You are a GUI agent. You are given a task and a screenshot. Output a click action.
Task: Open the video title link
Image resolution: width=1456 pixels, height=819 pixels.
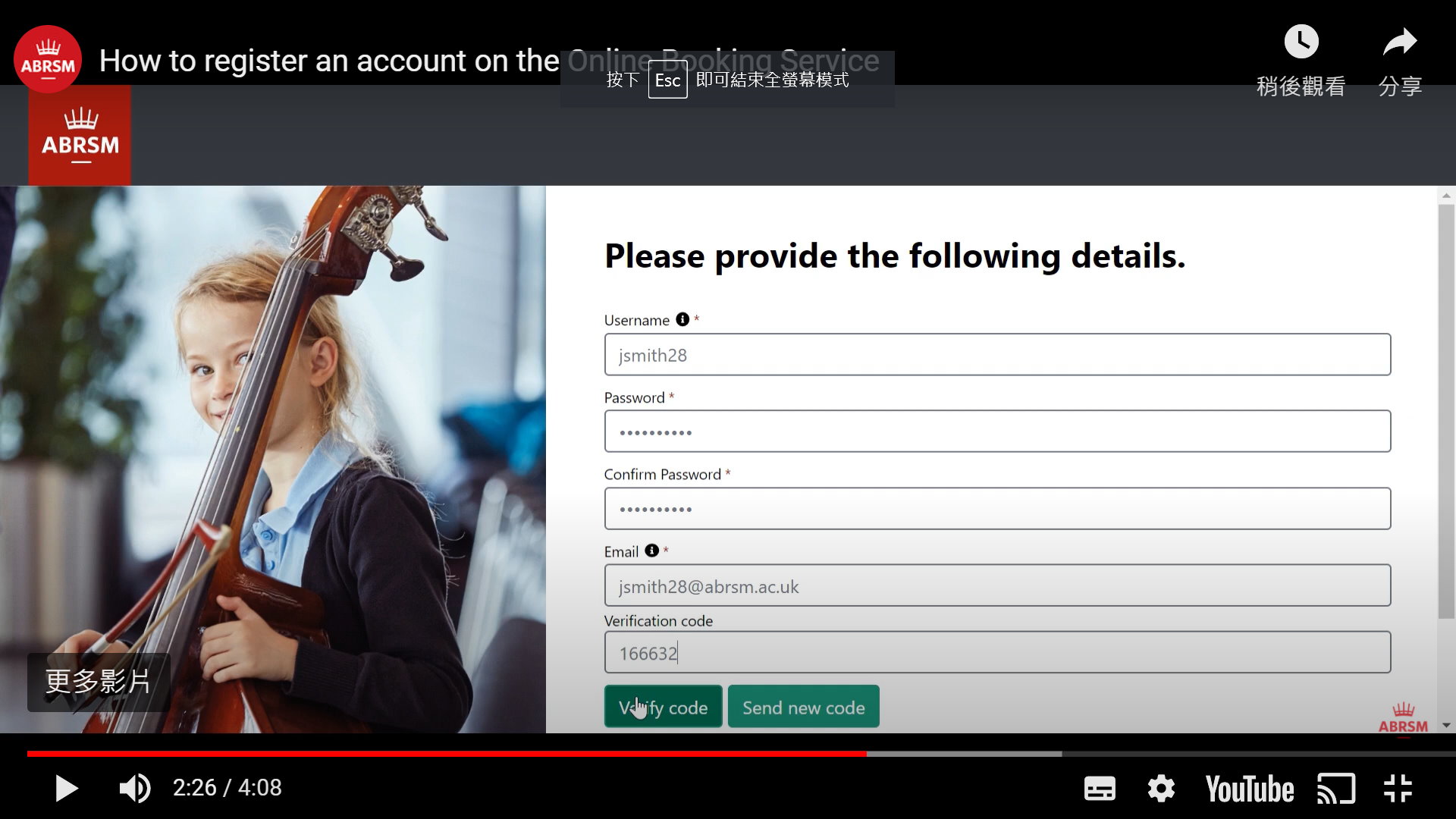329,61
